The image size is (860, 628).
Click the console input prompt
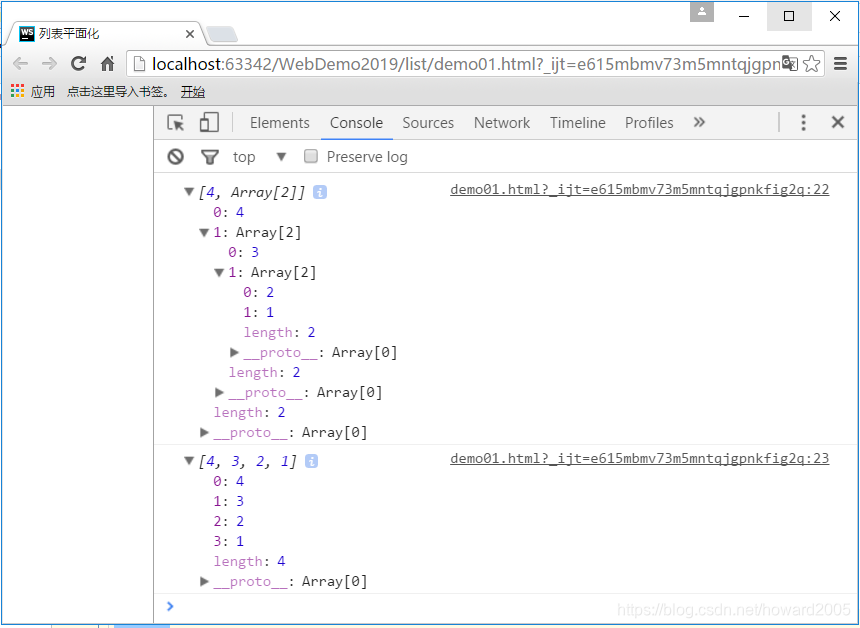tap(505, 606)
